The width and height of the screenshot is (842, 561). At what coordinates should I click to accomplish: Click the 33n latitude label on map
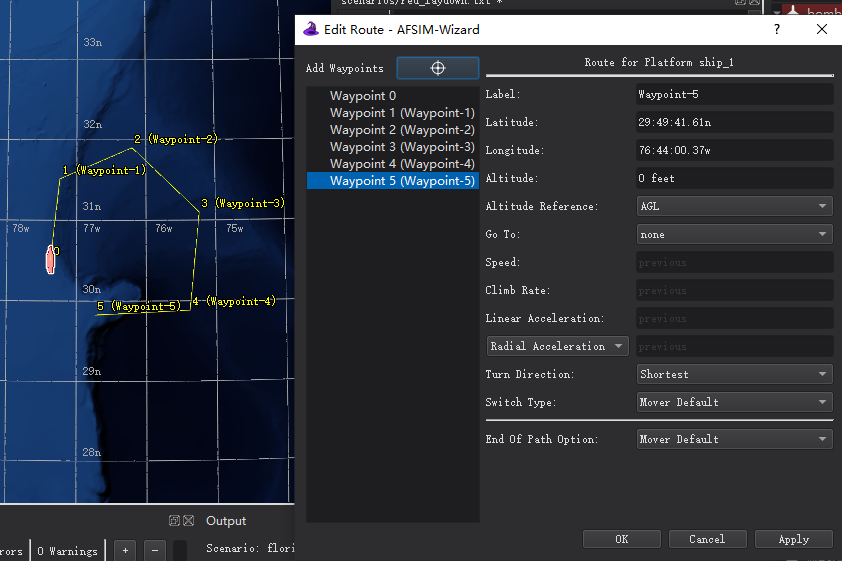pos(92,42)
